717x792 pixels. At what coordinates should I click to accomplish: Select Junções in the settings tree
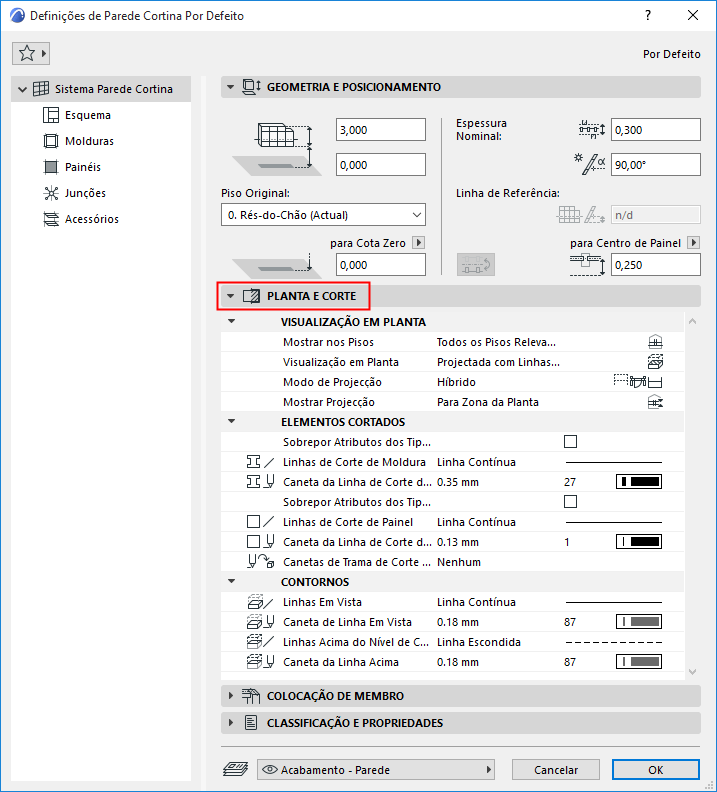pos(85,193)
